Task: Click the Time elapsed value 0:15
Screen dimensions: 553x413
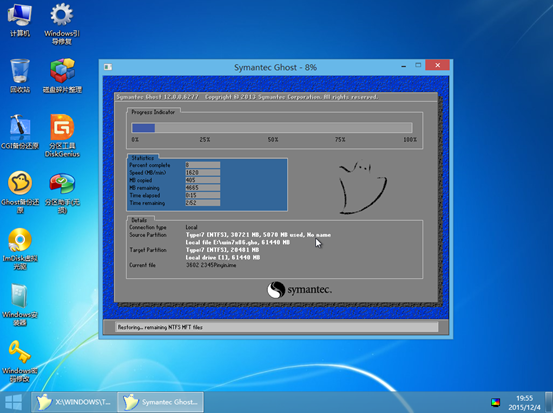Action: 203,195
